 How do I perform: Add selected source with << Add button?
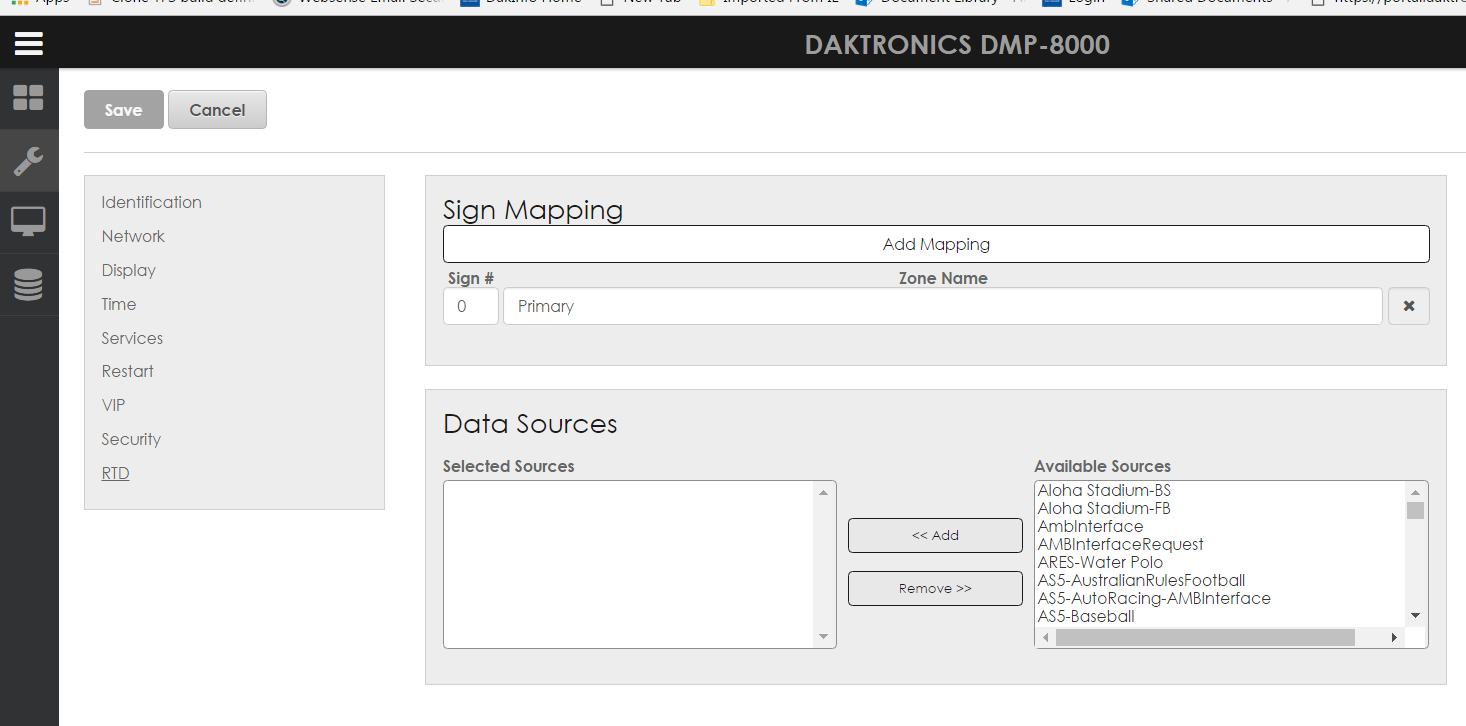(x=935, y=535)
